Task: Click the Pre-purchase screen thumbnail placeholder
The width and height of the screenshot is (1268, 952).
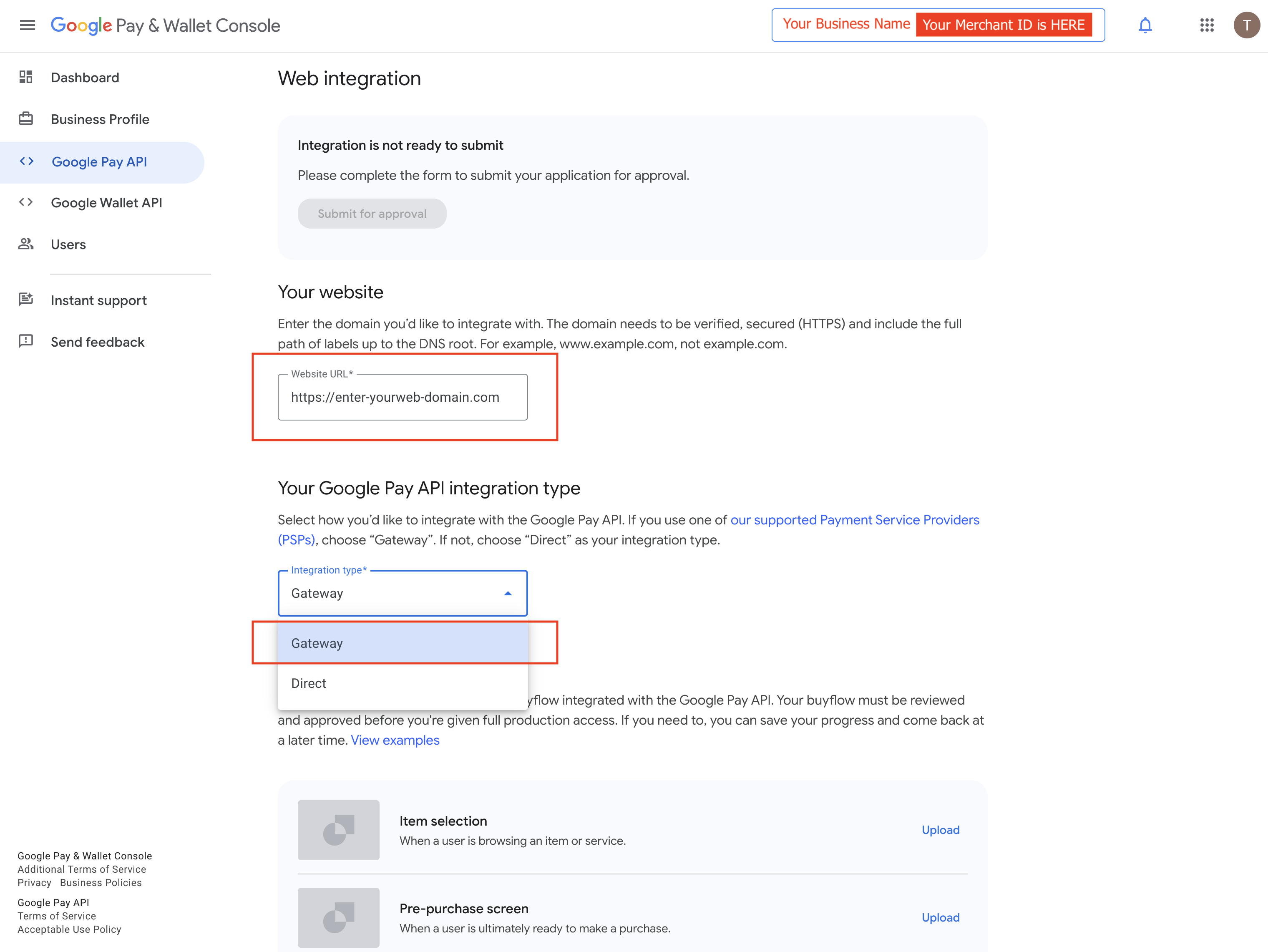Action: (338, 917)
